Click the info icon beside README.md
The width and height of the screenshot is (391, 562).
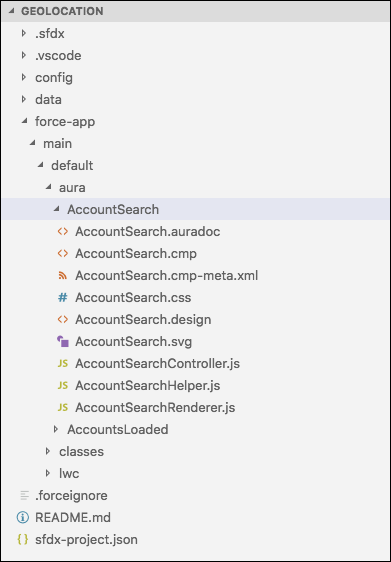(x=23, y=518)
